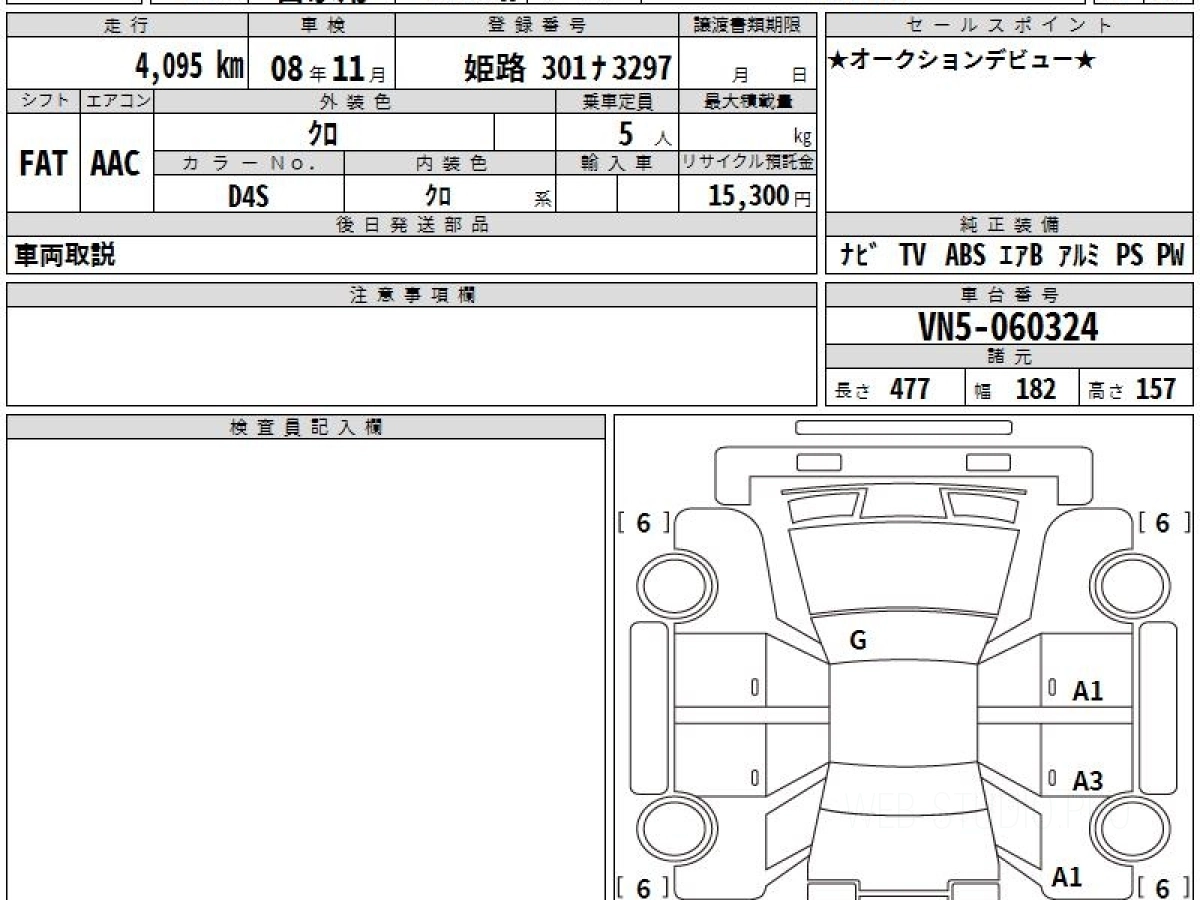Screen dimensions: 1200x900
Task: Click the リサイクル預託金 header
Action: tap(748, 163)
